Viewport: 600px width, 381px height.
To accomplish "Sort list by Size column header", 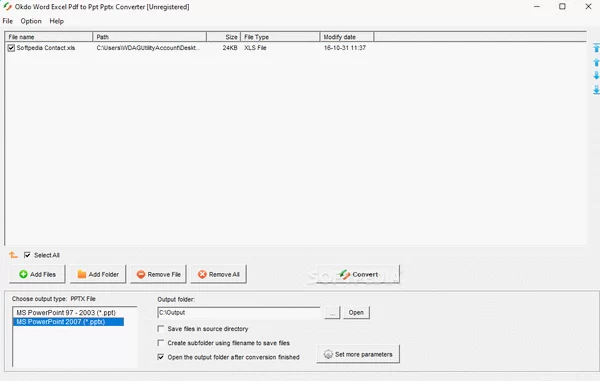I will click(223, 37).
